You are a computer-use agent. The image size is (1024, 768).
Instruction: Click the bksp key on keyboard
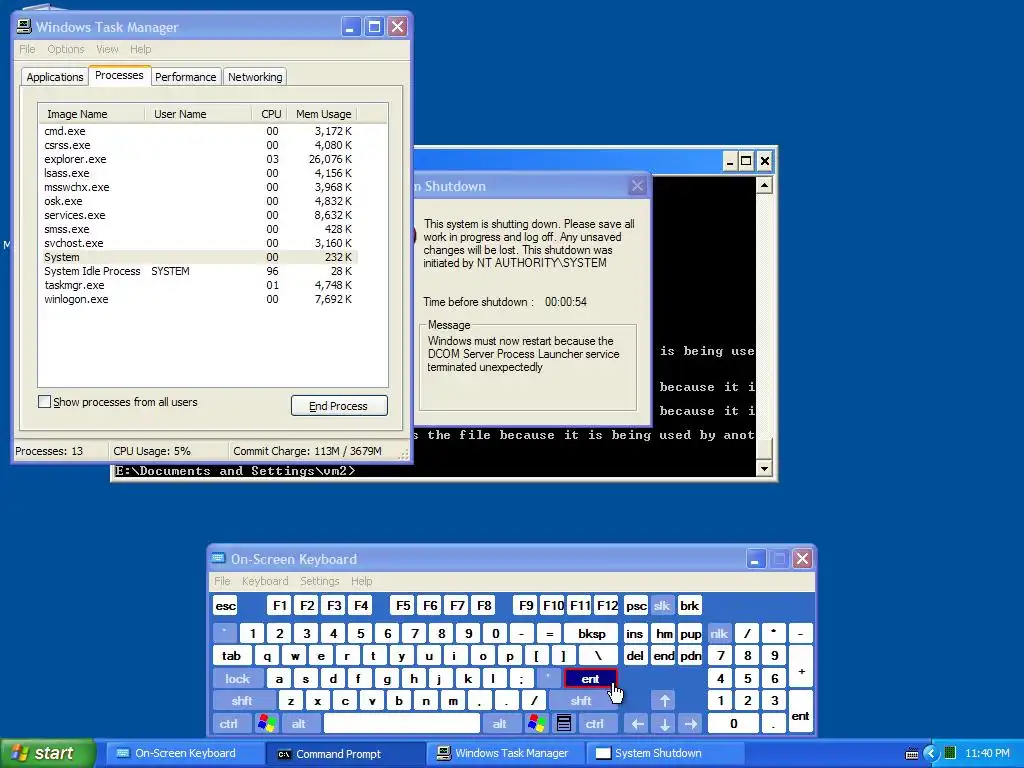point(592,633)
